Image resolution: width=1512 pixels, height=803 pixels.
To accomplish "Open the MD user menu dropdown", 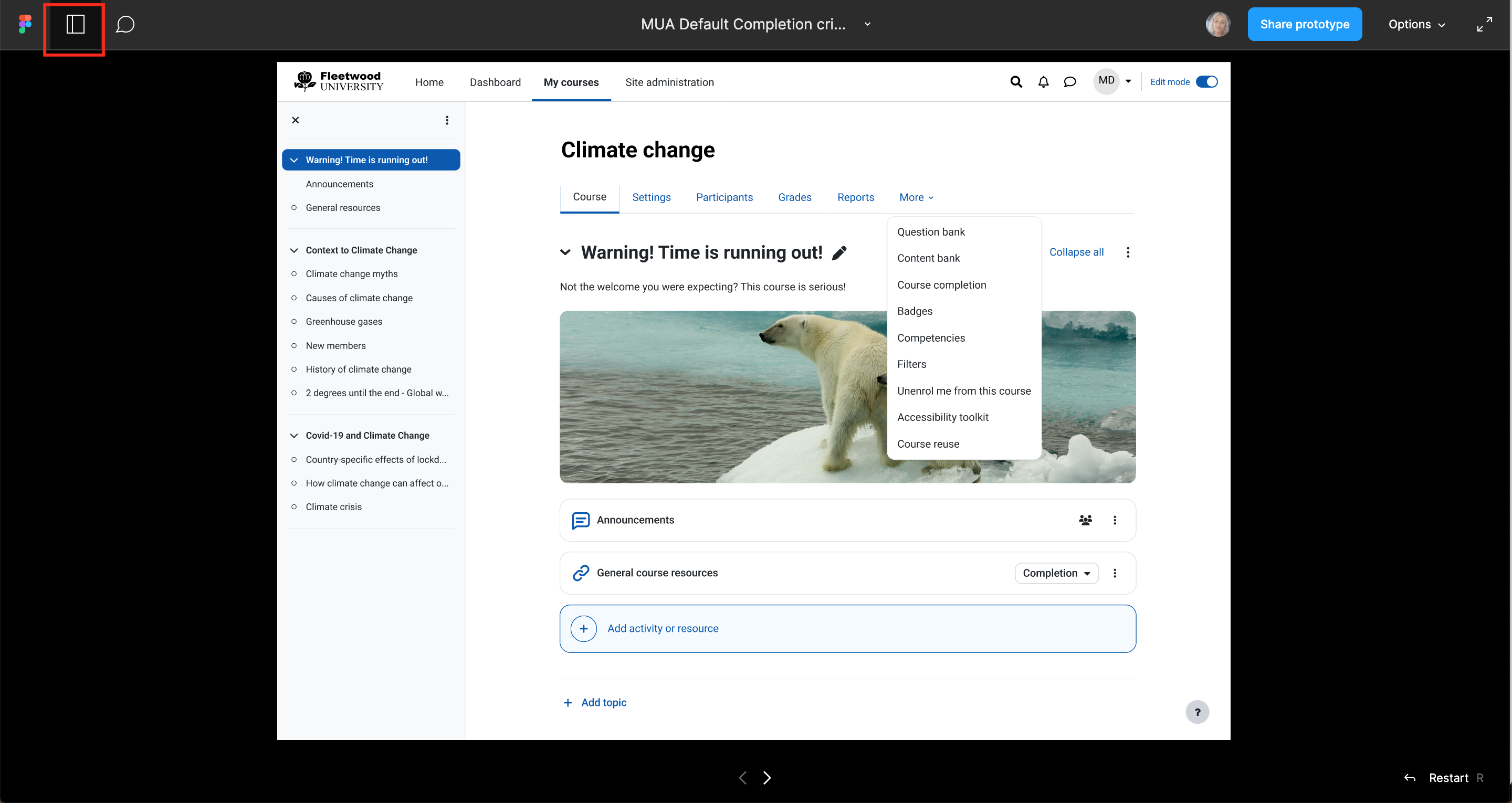I will 1113,81.
